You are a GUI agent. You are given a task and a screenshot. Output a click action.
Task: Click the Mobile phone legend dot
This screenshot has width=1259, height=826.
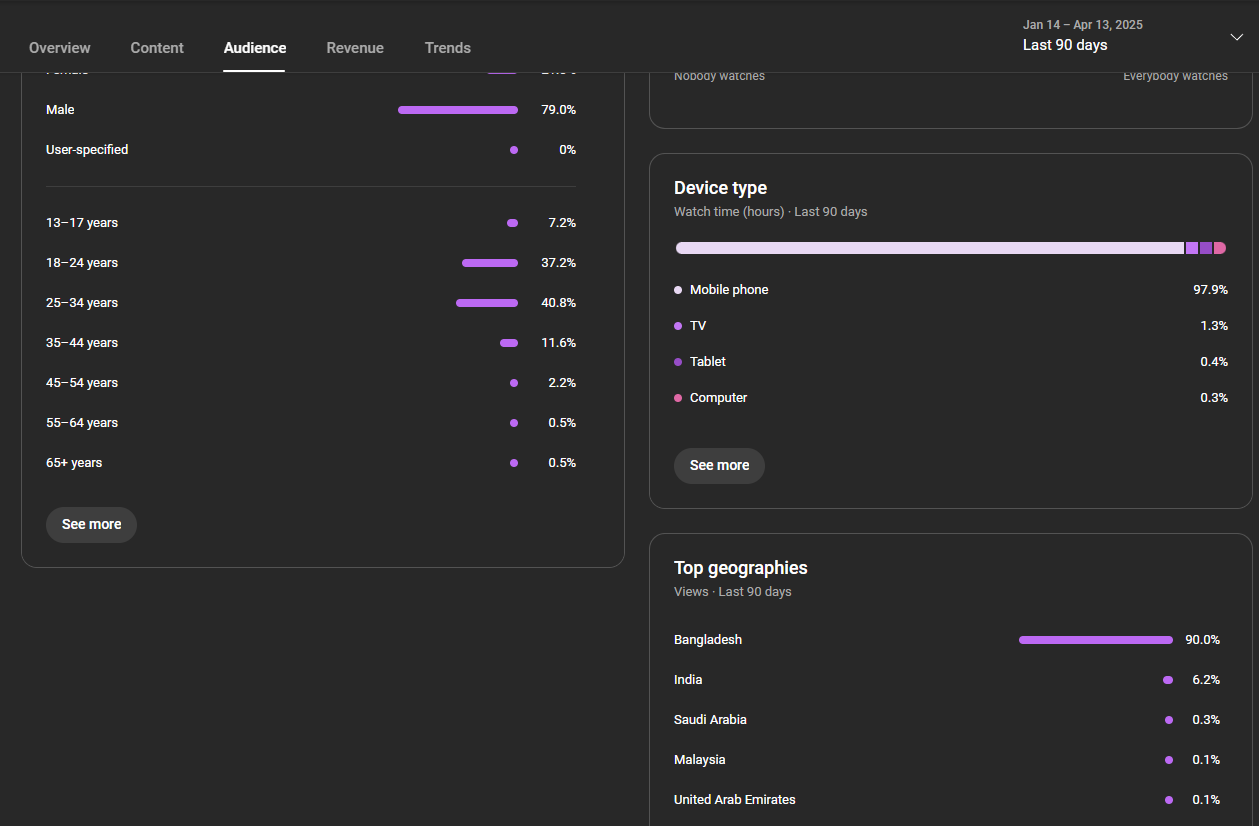678,290
